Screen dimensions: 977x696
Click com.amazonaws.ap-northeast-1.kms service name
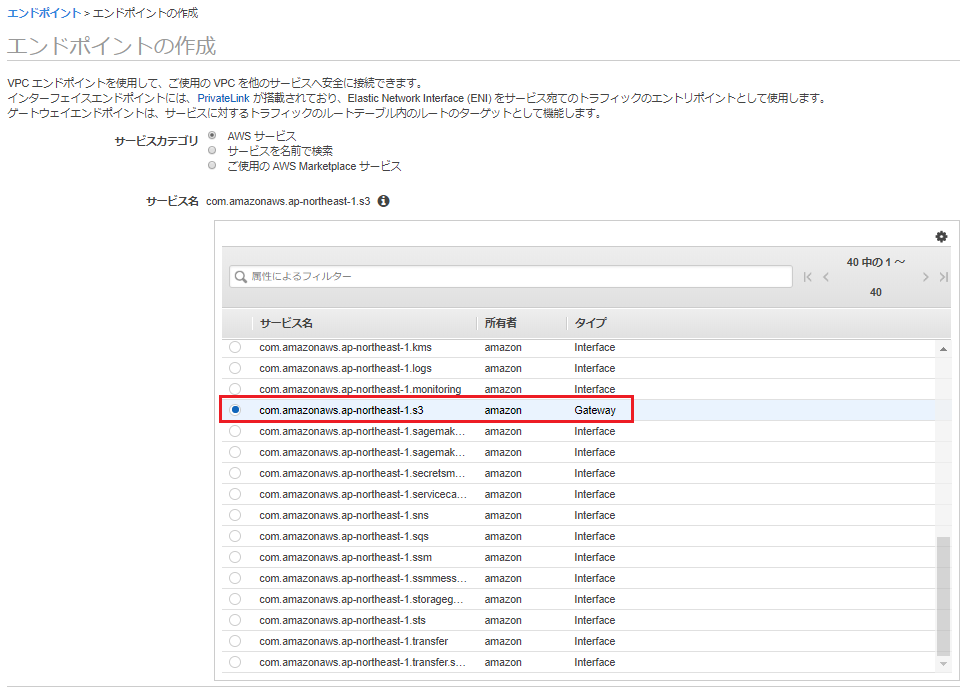pos(345,347)
